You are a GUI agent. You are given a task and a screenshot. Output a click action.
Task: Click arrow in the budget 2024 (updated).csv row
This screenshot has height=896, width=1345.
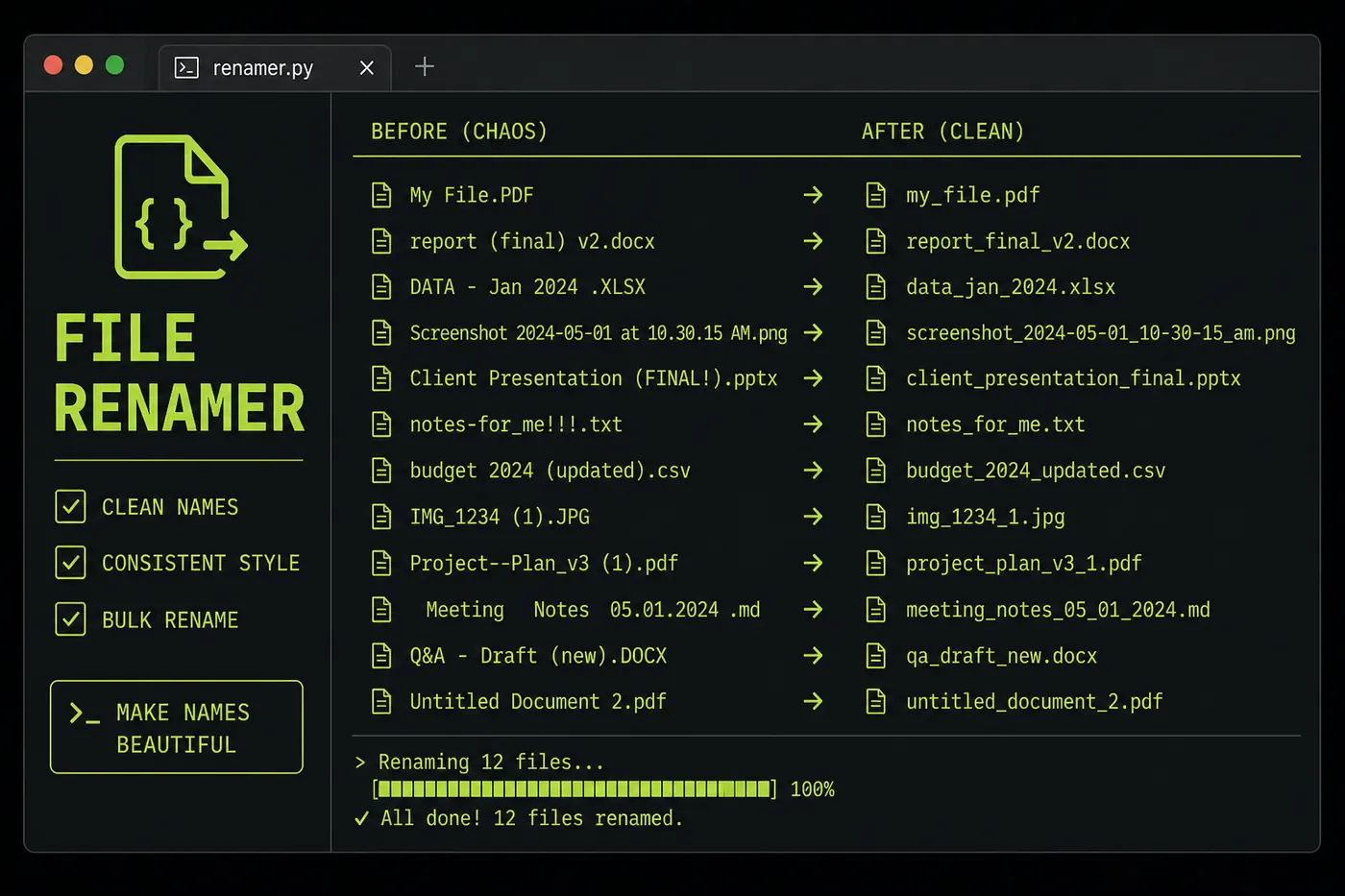point(813,471)
